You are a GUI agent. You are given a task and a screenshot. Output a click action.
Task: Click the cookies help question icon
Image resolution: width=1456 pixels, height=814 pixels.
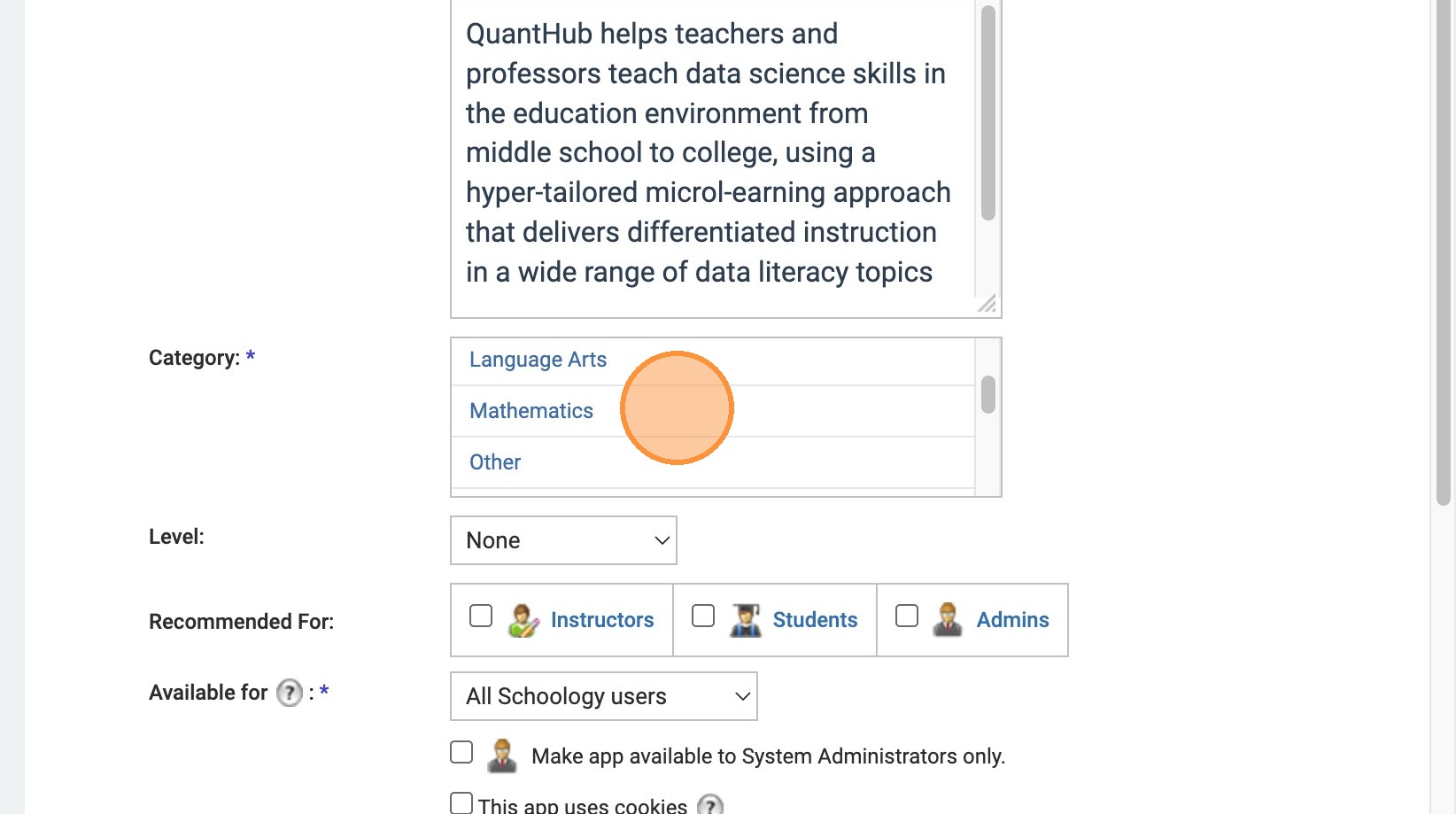tap(709, 805)
